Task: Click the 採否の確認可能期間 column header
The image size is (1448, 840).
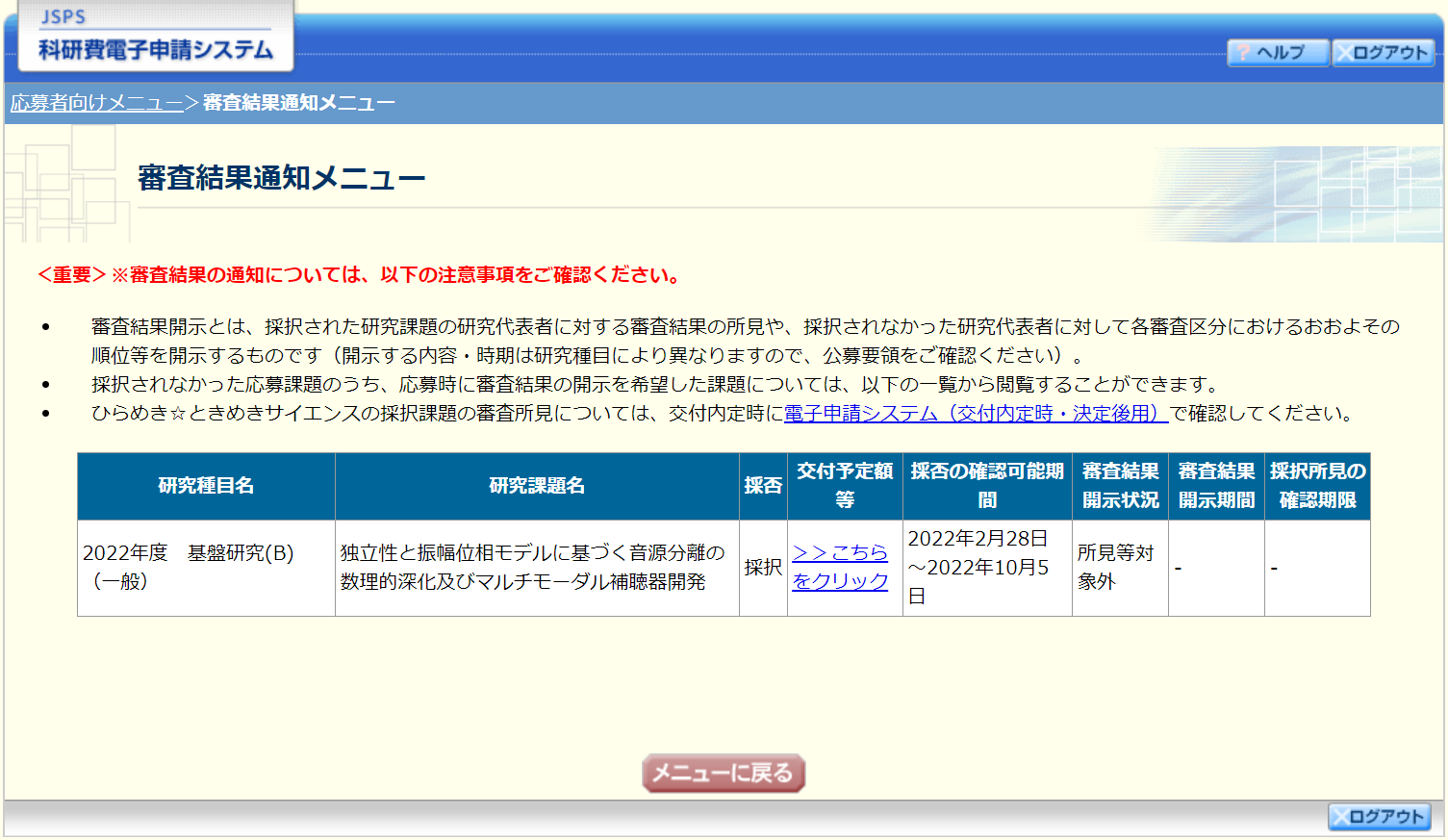Action: click(x=987, y=486)
